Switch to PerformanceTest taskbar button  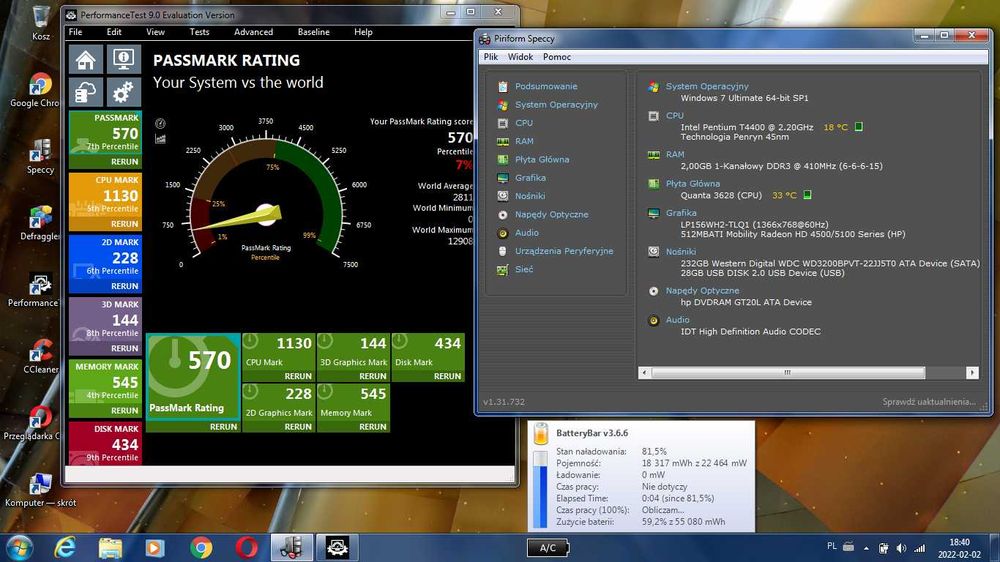pos(337,548)
